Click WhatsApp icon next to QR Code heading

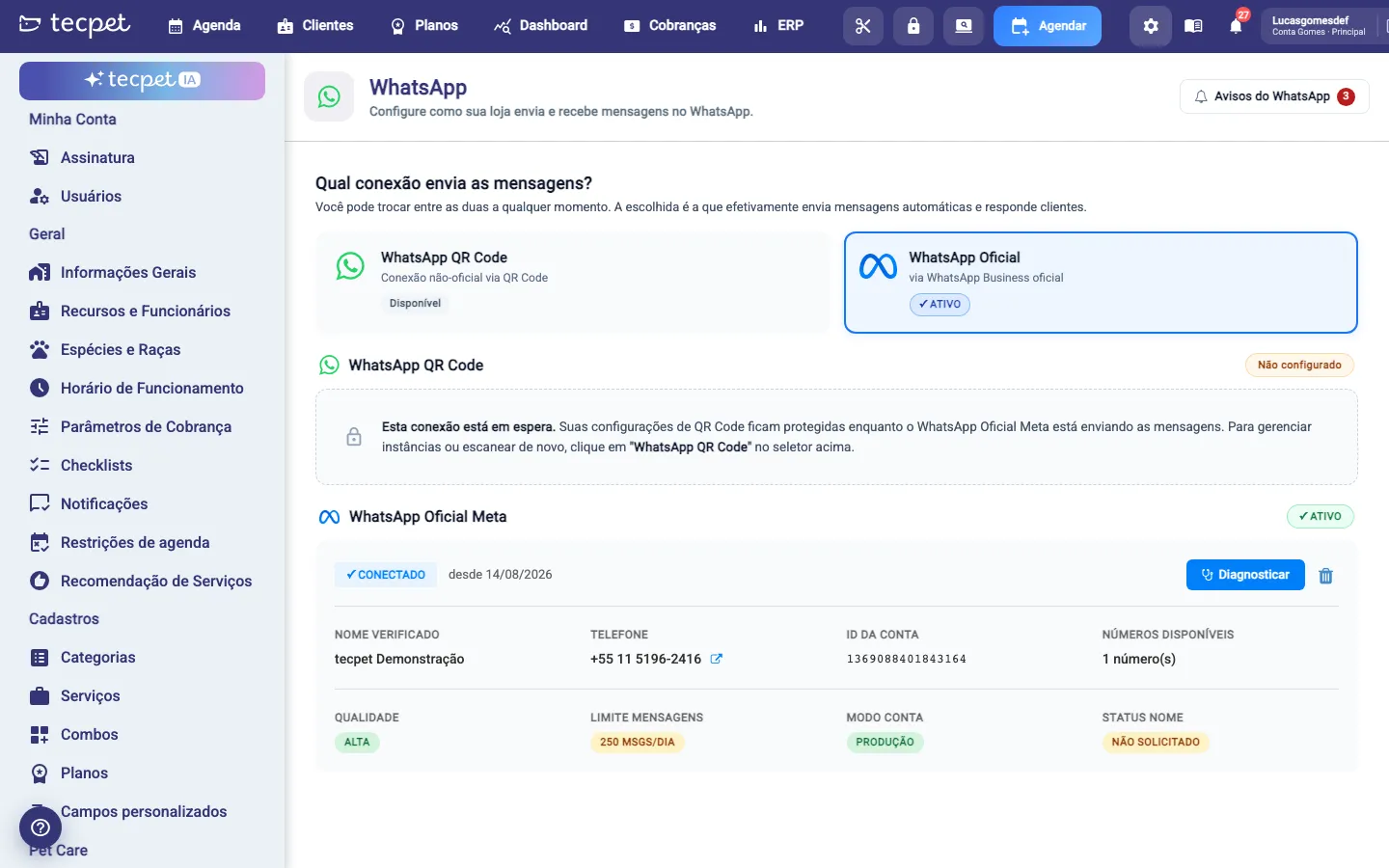pos(329,365)
